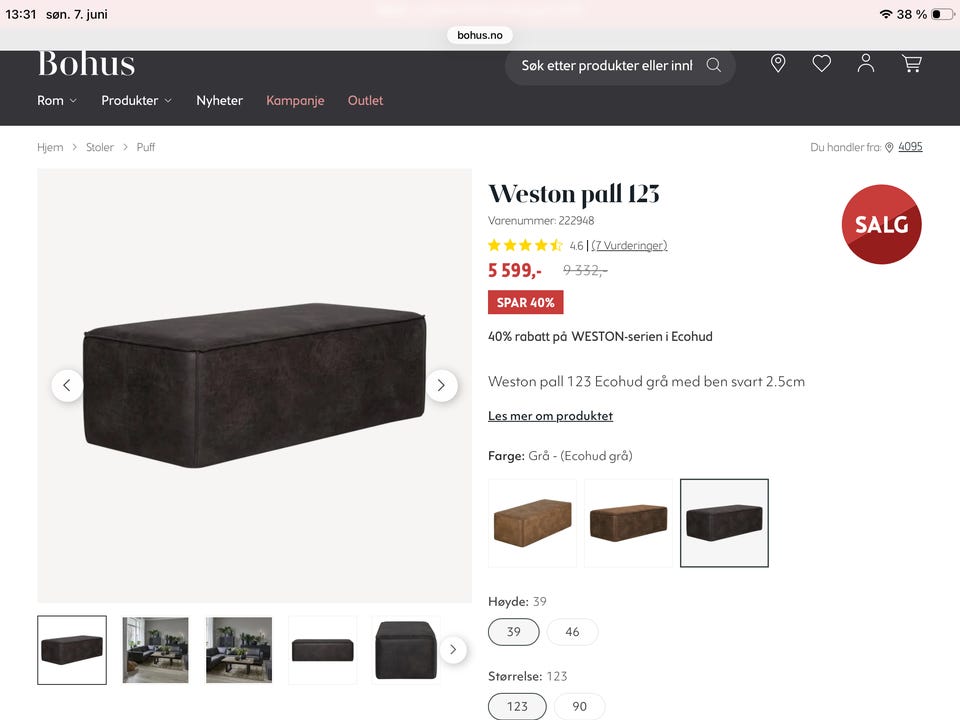Advance thumbnail strip with the arrow button
This screenshot has width=960, height=720.
(x=453, y=650)
